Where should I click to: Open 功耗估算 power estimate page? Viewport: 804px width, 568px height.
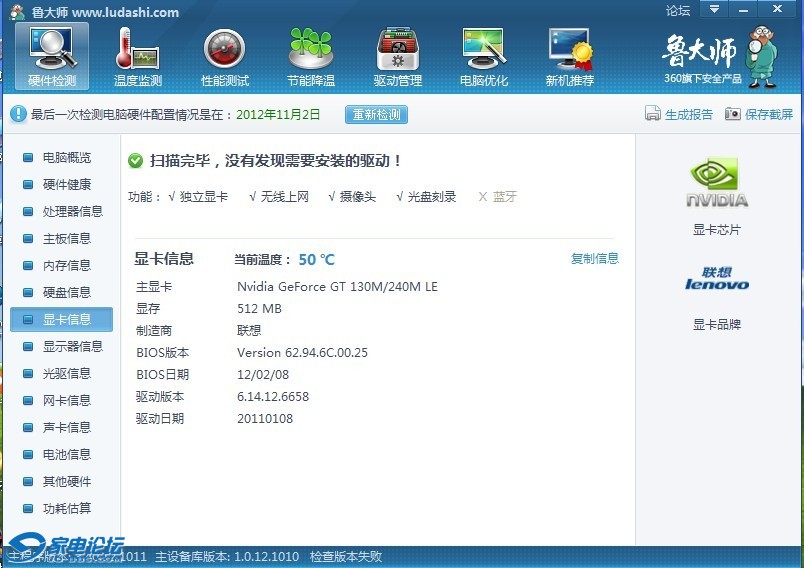tap(66, 509)
